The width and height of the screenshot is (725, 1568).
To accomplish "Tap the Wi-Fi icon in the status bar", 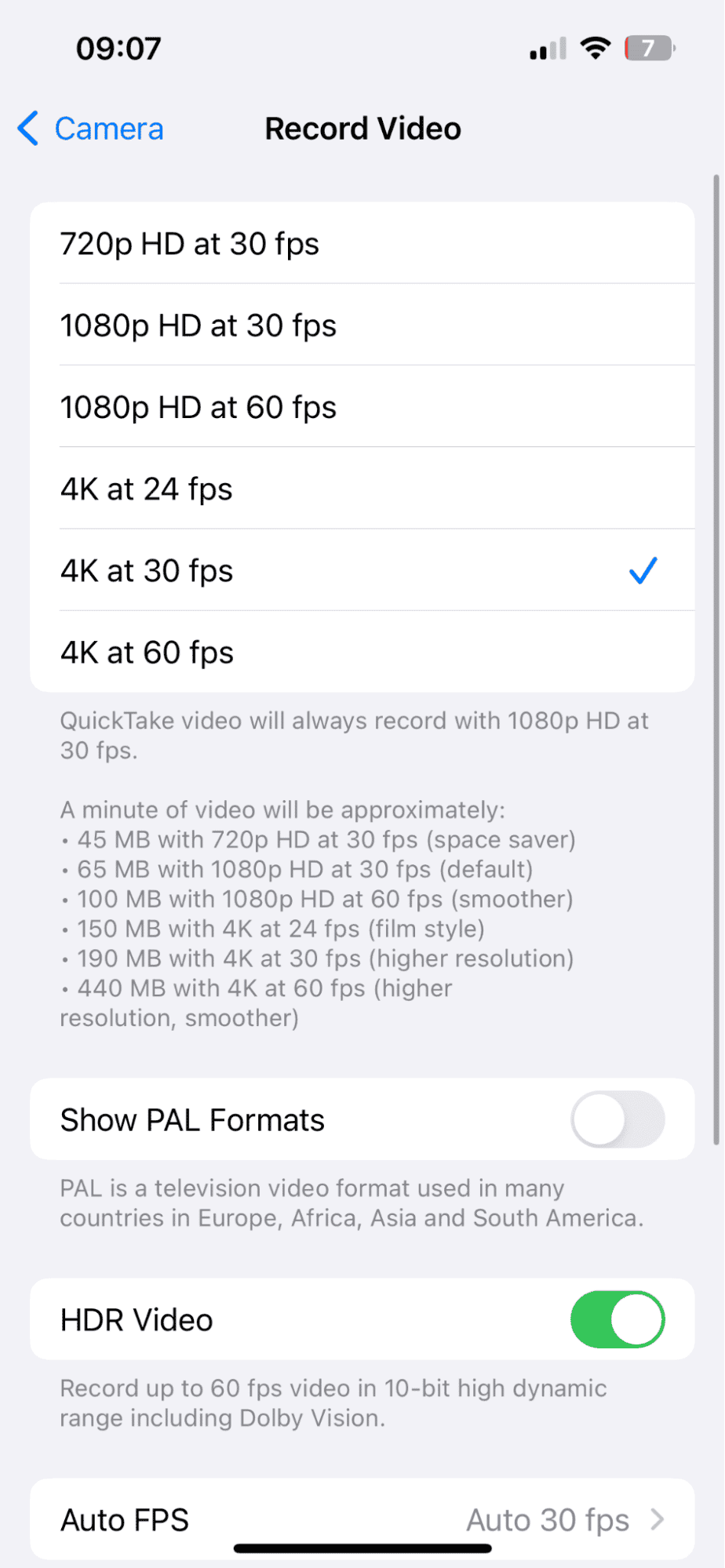I will coord(595,47).
